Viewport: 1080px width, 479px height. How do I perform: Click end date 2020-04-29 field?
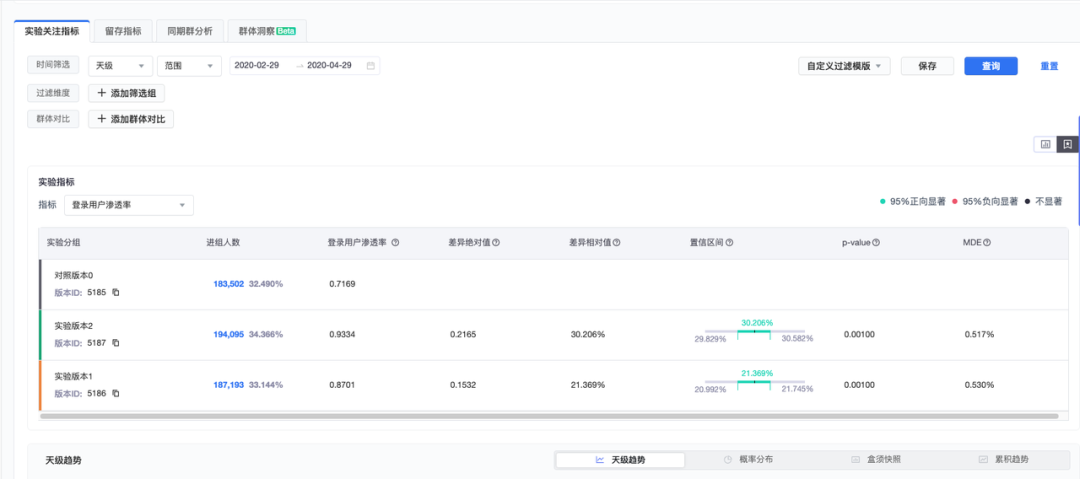[x=329, y=65]
